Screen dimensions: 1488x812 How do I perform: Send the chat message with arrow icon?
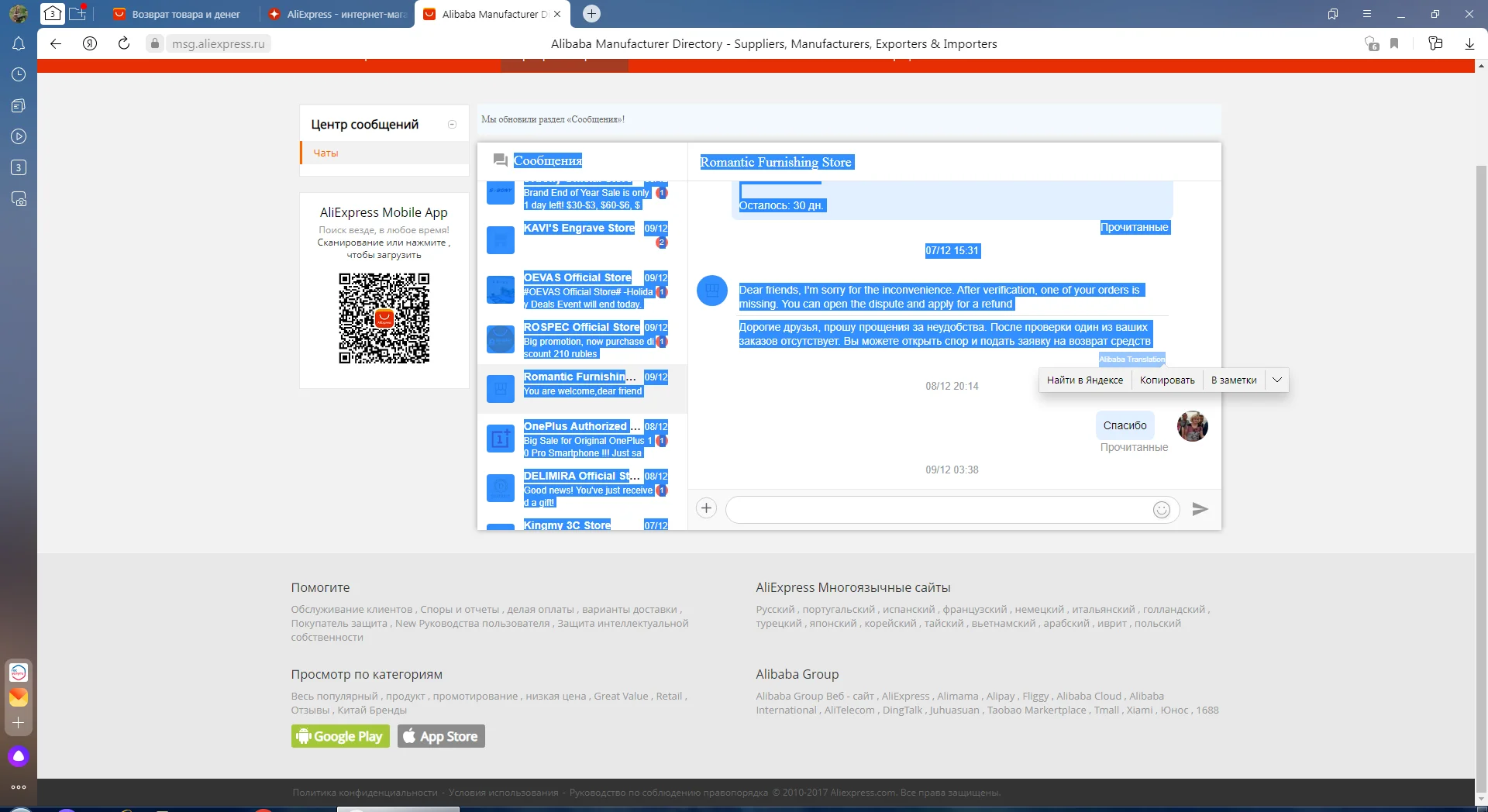pyautogui.click(x=1200, y=509)
